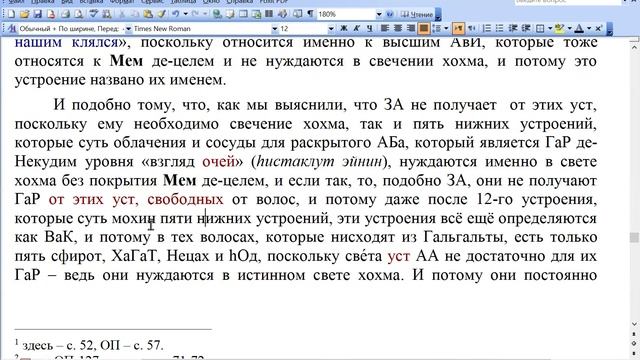Increase the paragraph indent
The image size is (640, 360).
[x=526, y=28]
